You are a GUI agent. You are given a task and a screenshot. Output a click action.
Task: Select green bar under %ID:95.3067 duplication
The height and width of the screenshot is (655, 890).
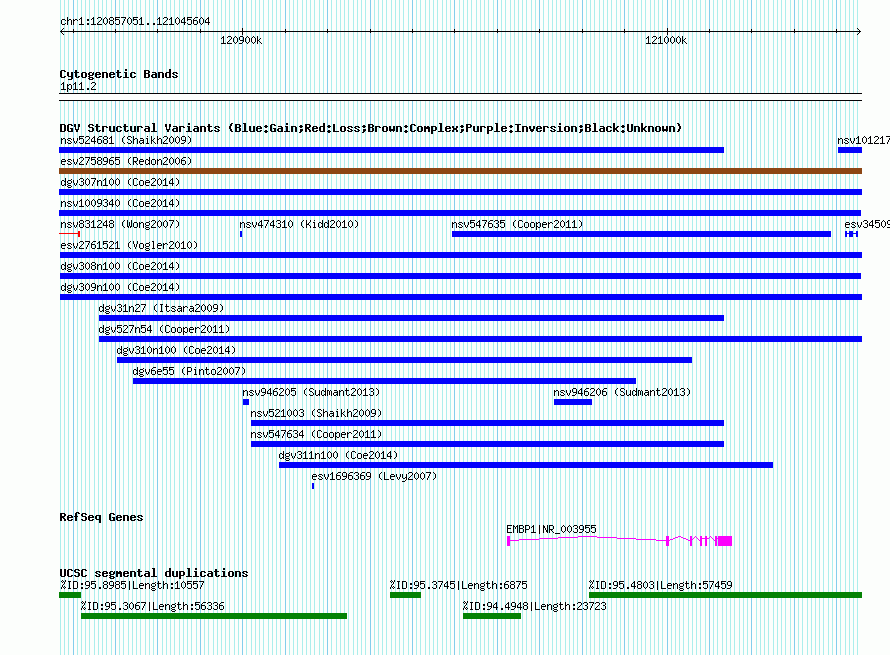(213, 616)
